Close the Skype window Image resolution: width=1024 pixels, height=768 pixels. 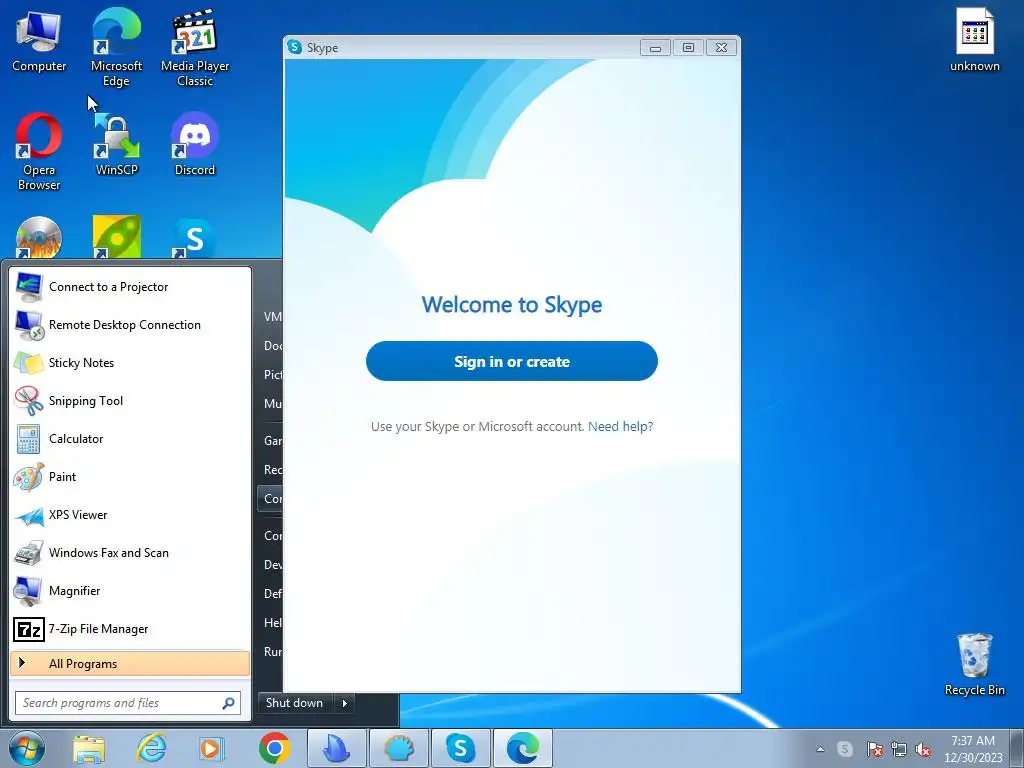(x=721, y=48)
